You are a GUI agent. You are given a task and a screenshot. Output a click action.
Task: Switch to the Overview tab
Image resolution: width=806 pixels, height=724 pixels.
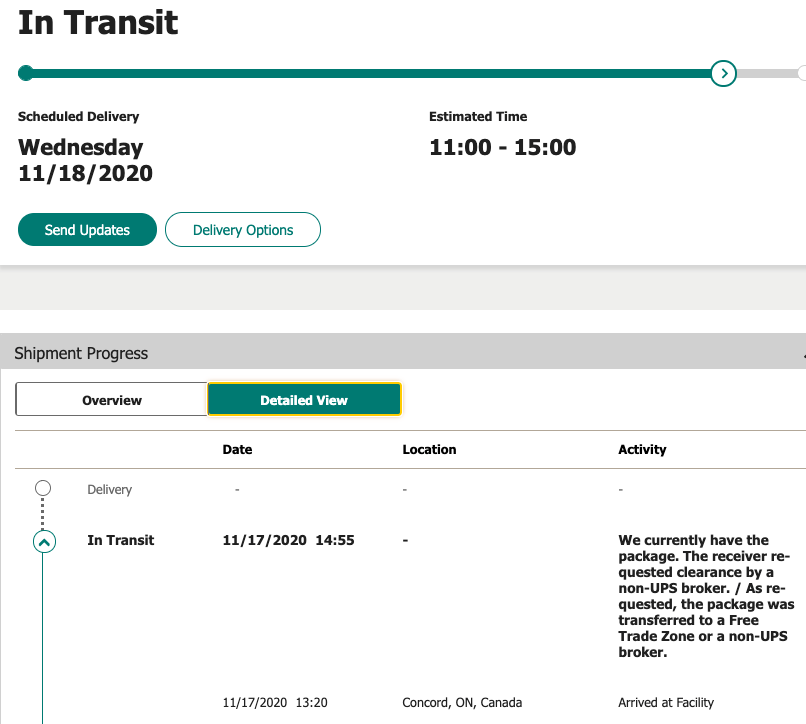point(112,400)
